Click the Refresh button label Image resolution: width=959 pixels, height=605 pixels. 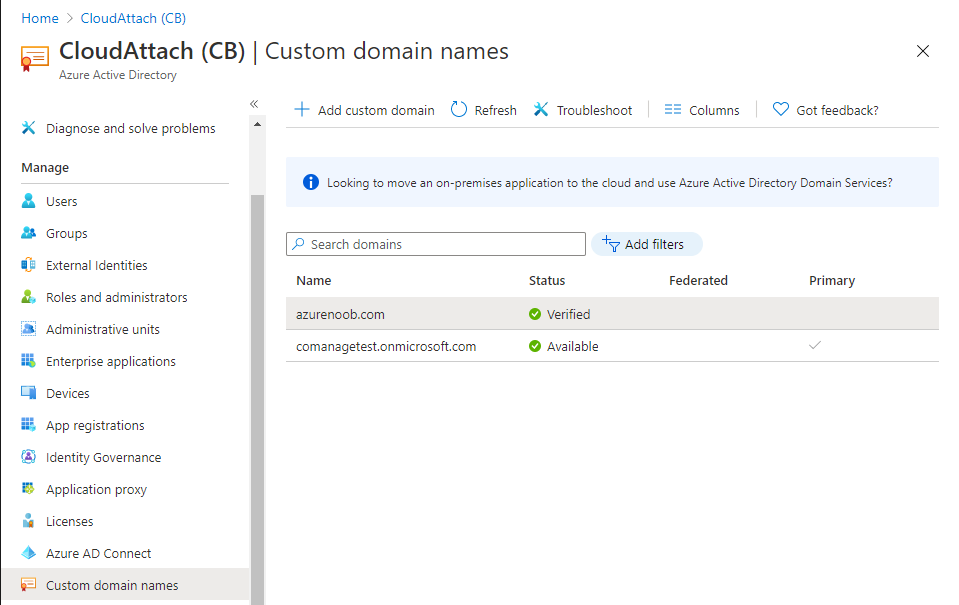[x=495, y=110]
